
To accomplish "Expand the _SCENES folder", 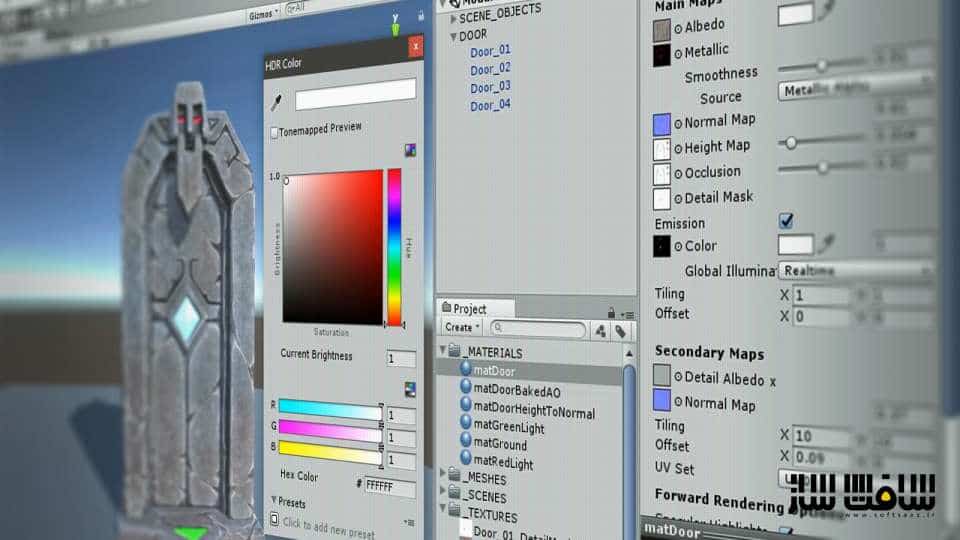I will [x=443, y=490].
